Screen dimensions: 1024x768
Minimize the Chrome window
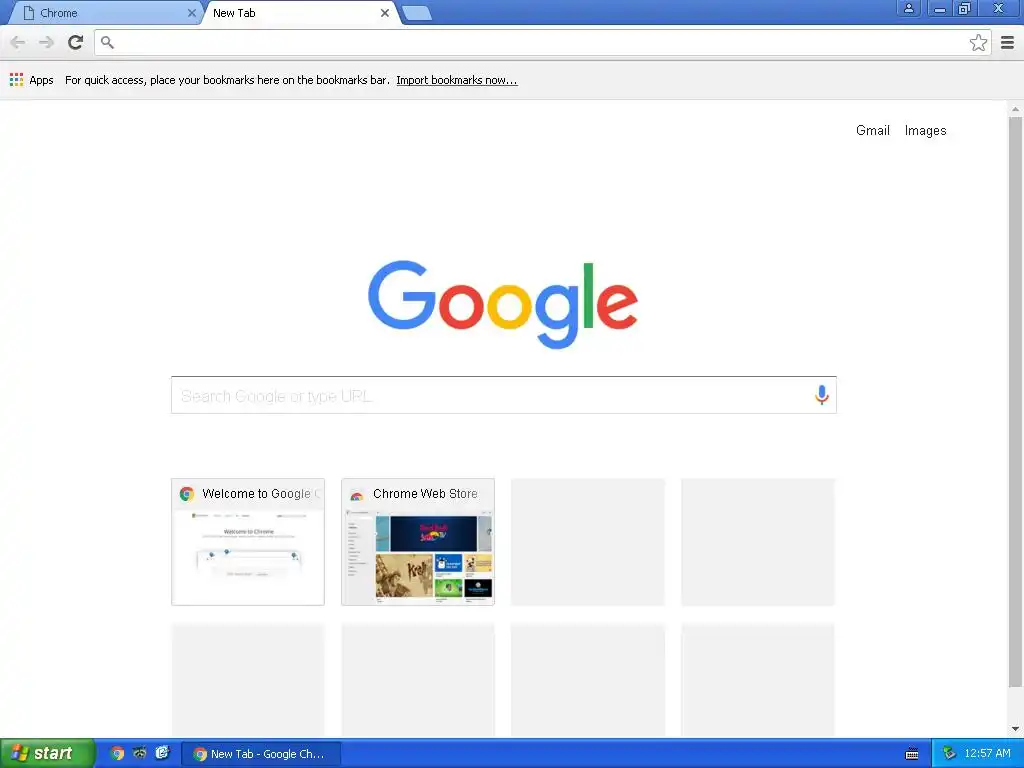[939, 8]
